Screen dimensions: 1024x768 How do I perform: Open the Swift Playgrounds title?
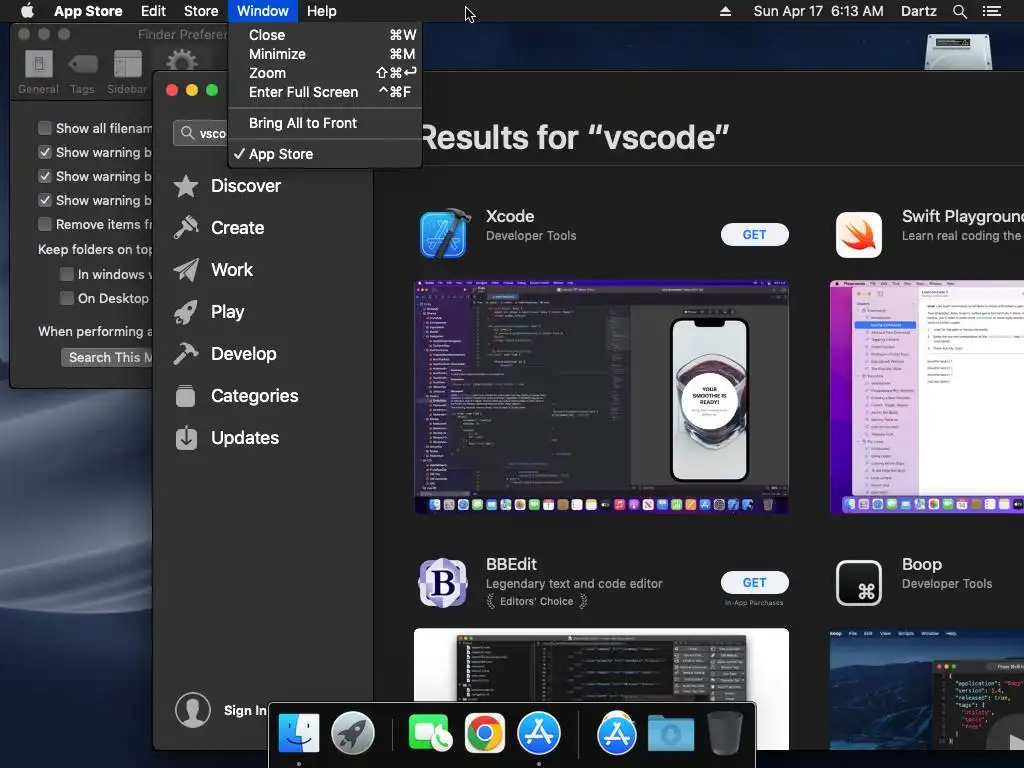coord(963,216)
